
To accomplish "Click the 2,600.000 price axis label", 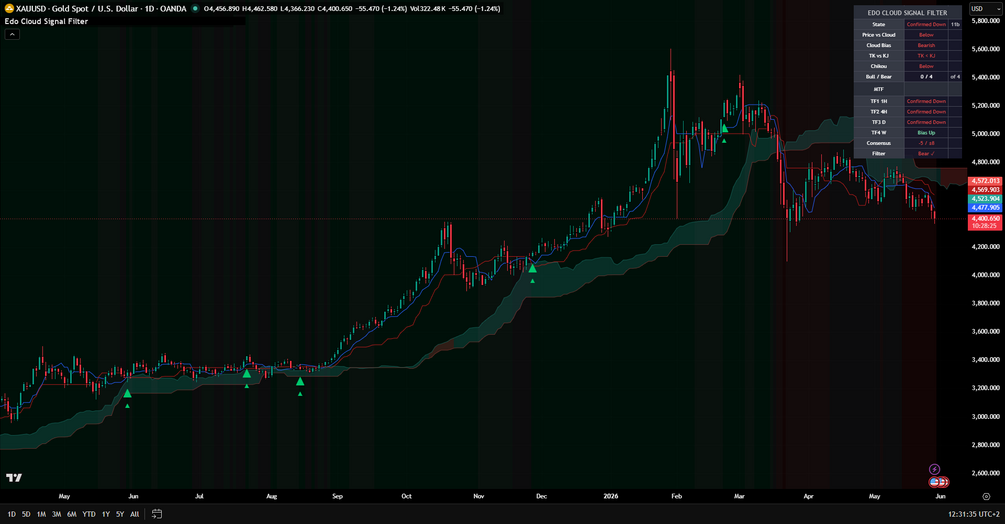I will pyautogui.click(x=985, y=473).
